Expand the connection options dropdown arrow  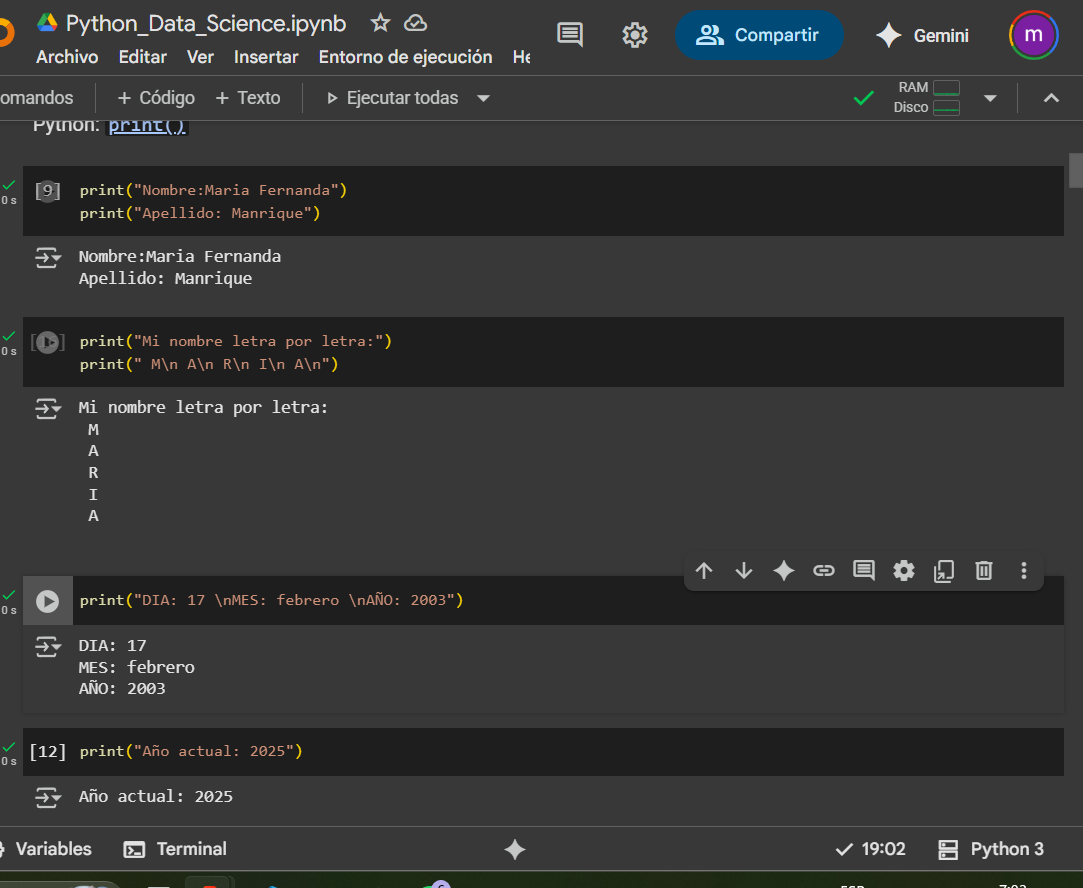coord(990,98)
